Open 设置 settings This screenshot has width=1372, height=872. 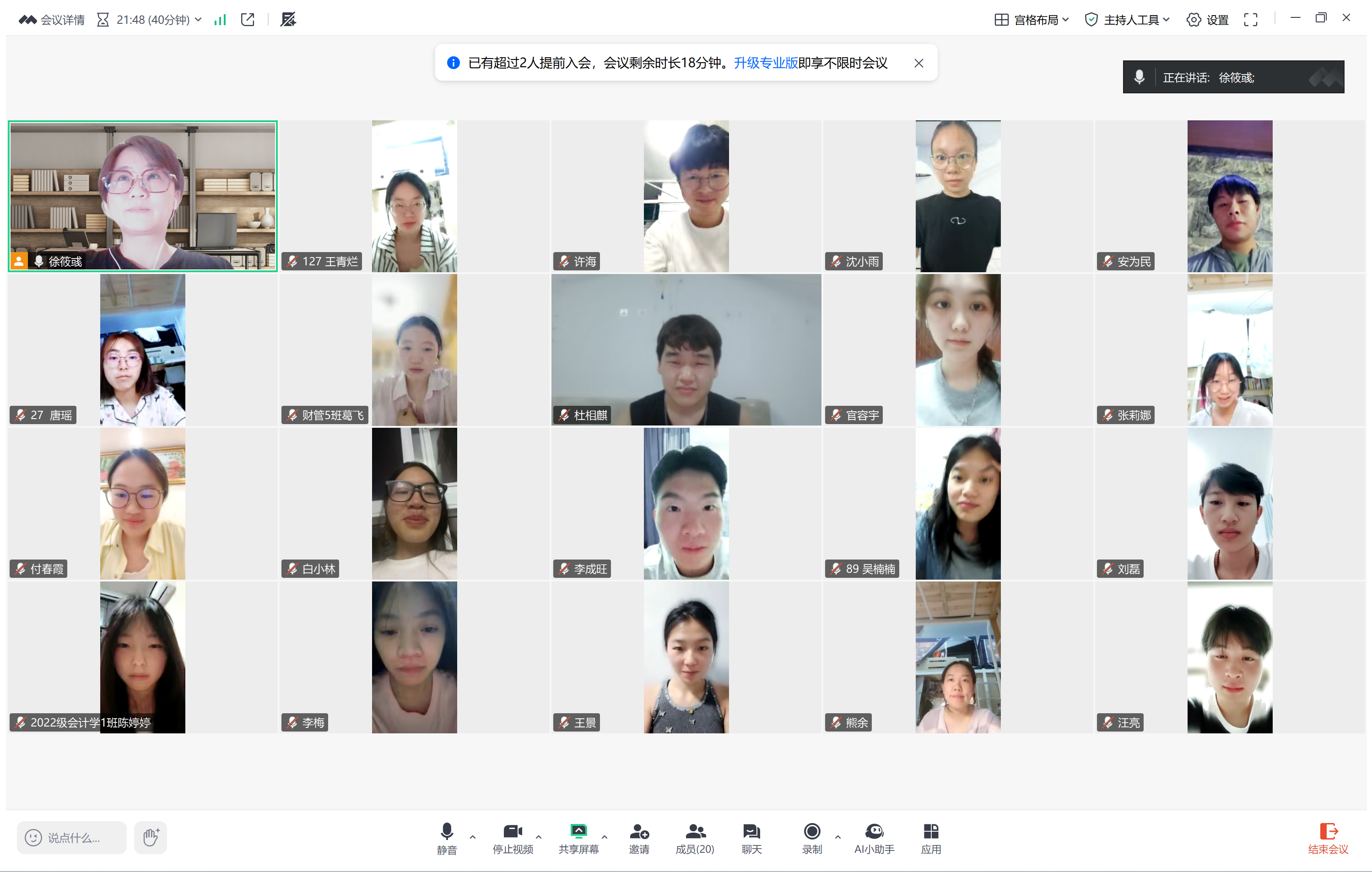pos(1207,20)
